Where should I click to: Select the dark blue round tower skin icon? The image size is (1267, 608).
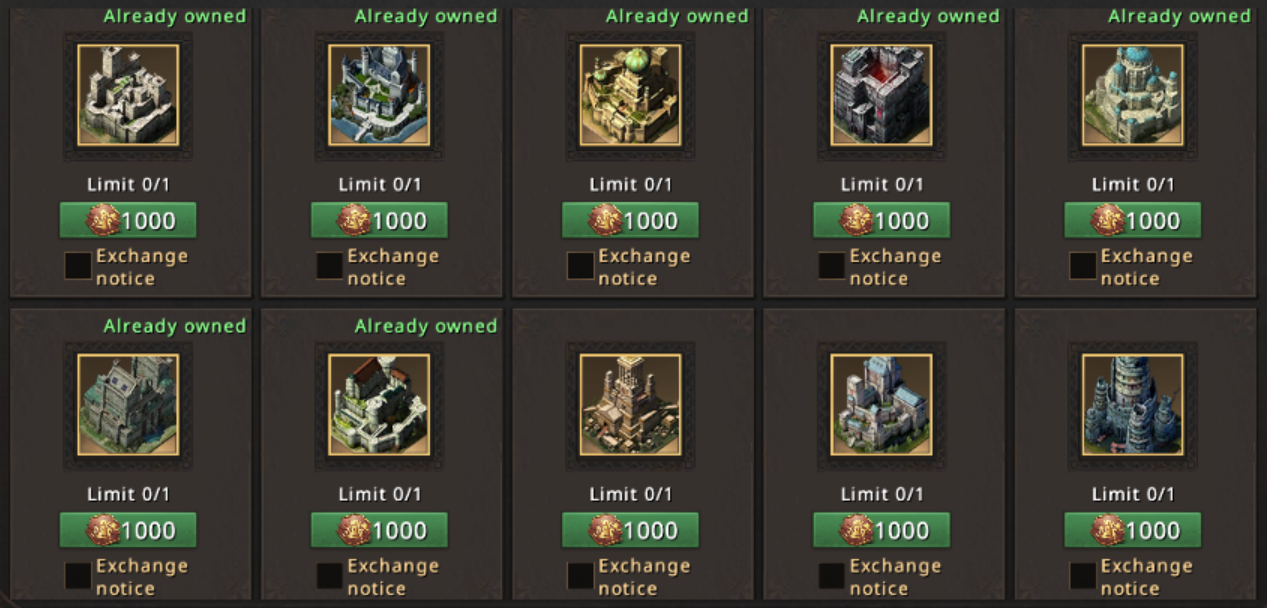tap(1132, 405)
